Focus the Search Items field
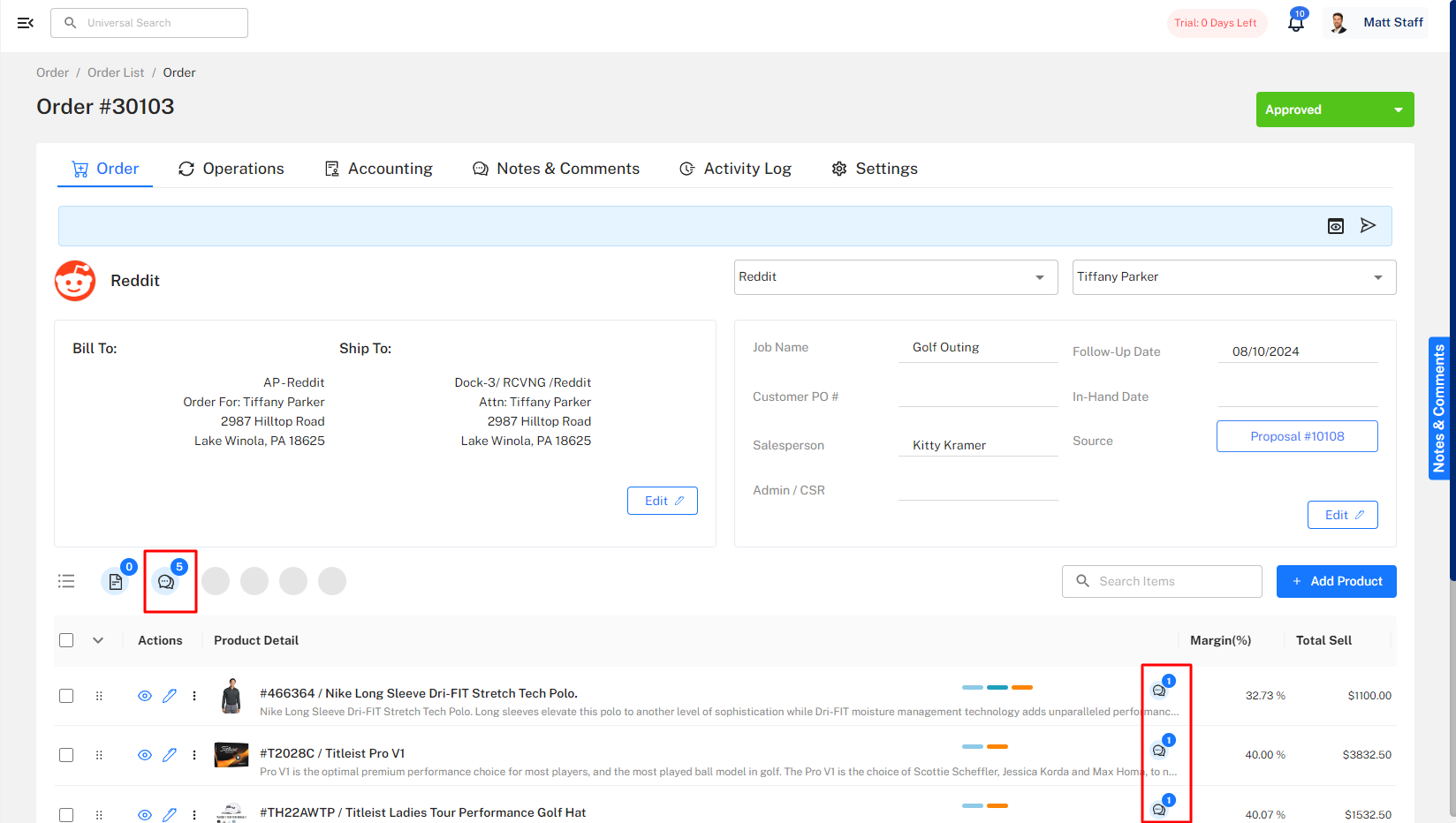This screenshot has width=1456, height=823. coord(1162,581)
